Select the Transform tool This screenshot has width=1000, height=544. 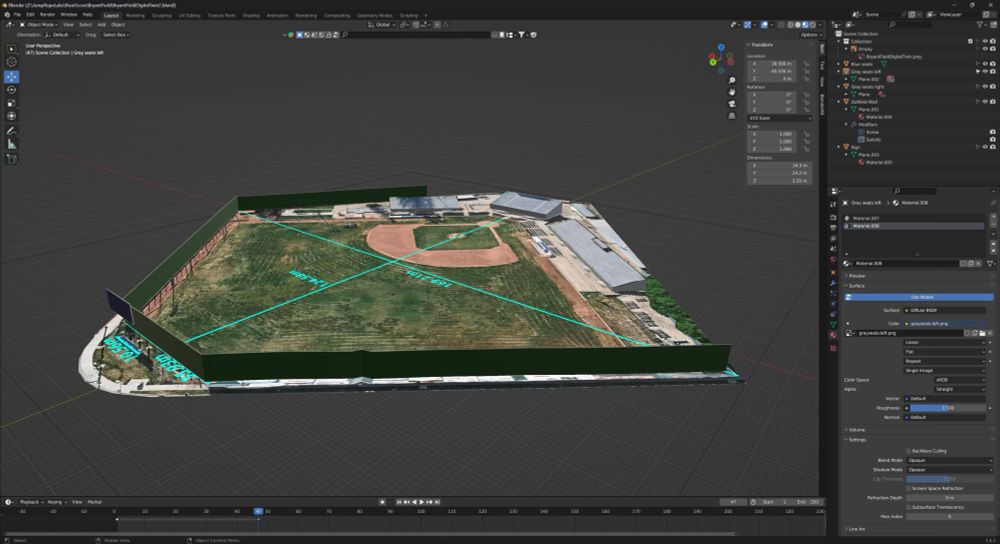(x=11, y=116)
